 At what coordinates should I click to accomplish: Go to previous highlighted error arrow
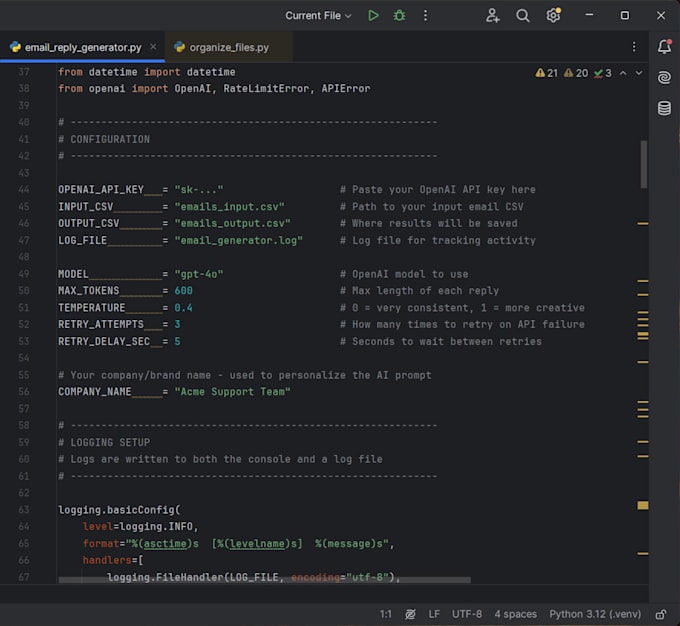[623, 73]
